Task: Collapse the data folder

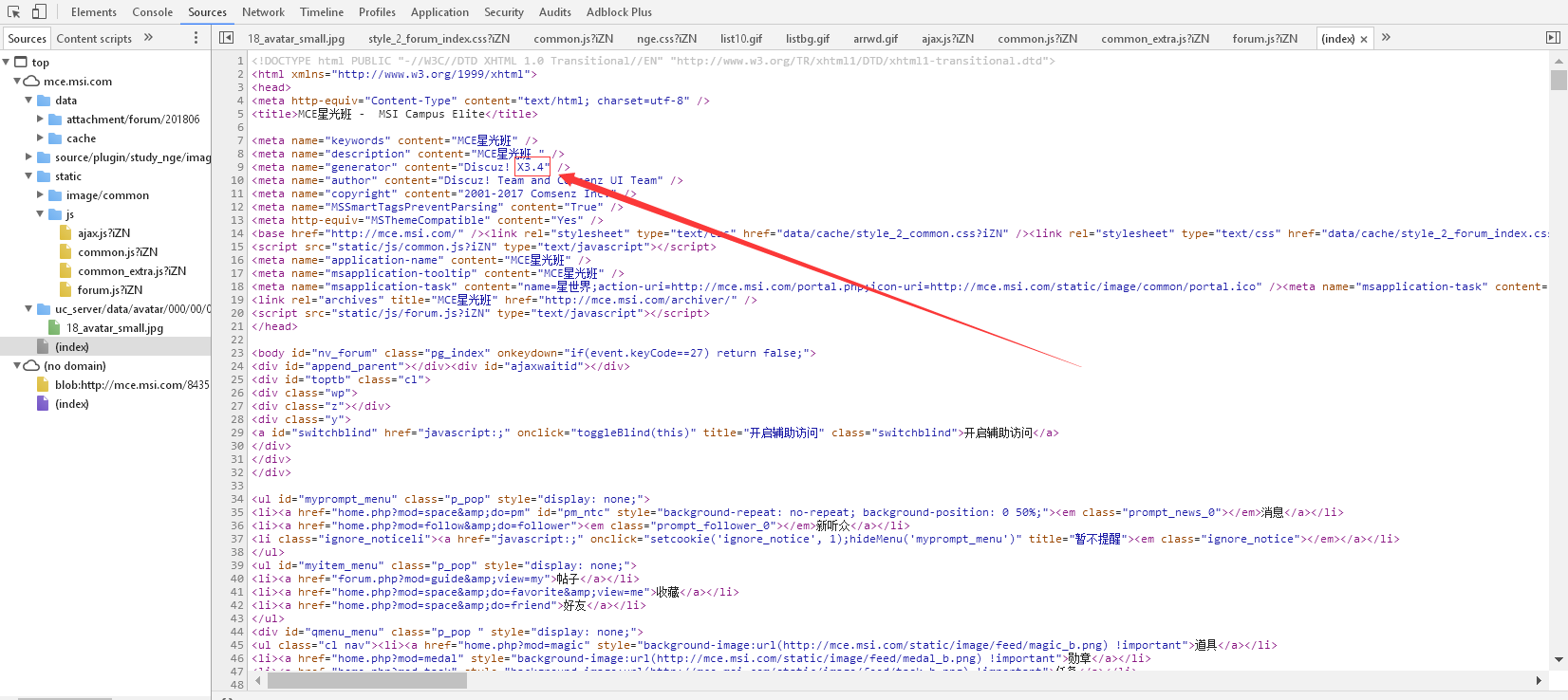Action: click(28, 100)
